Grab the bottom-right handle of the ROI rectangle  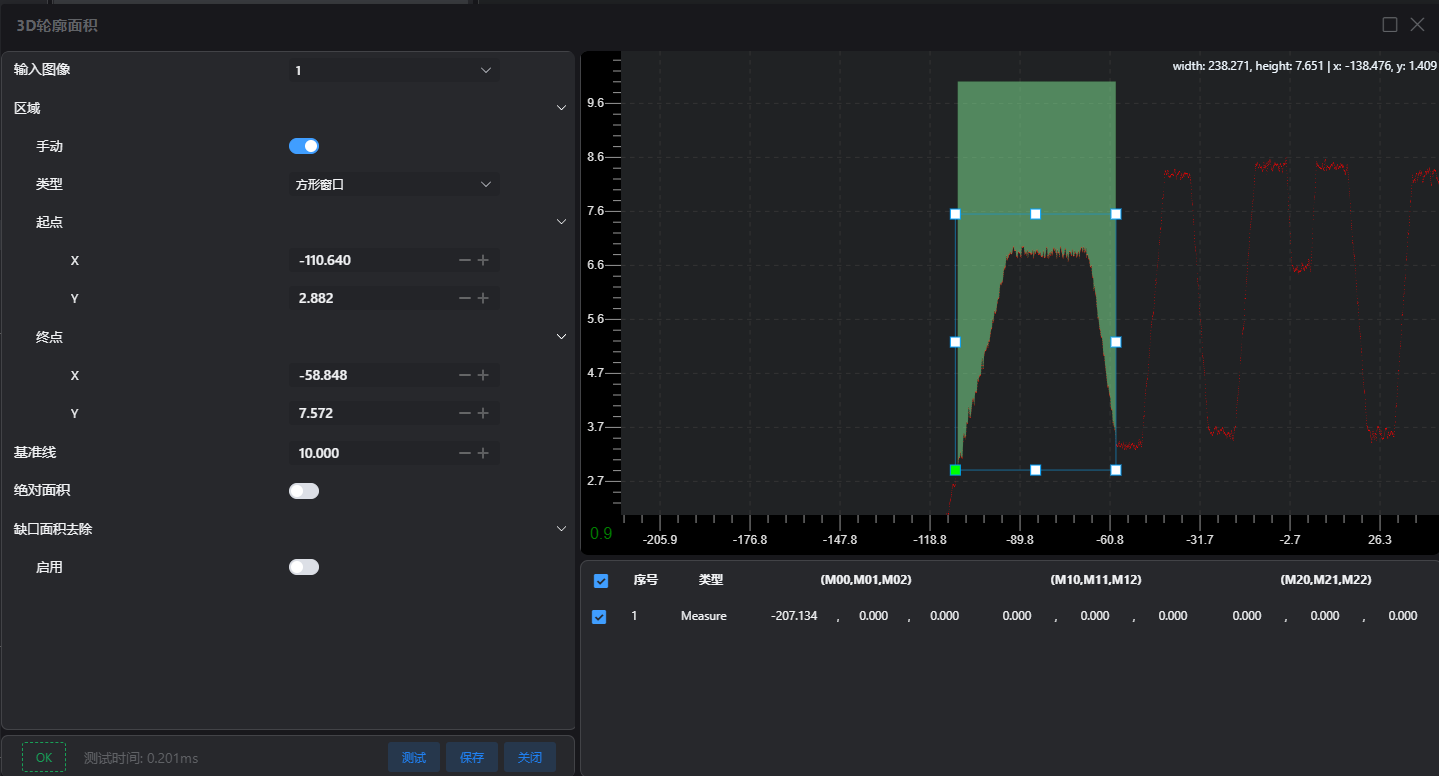point(1116,470)
